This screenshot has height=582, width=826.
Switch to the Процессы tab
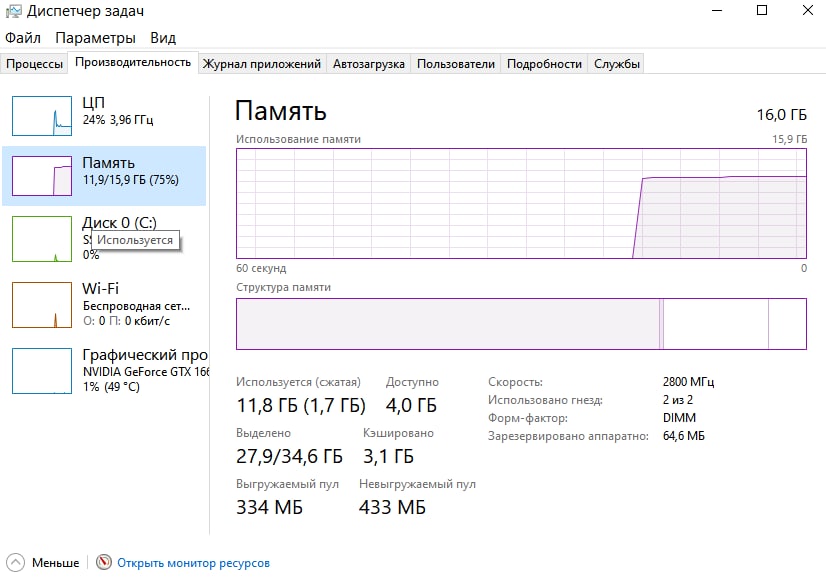(x=35, y=64)
